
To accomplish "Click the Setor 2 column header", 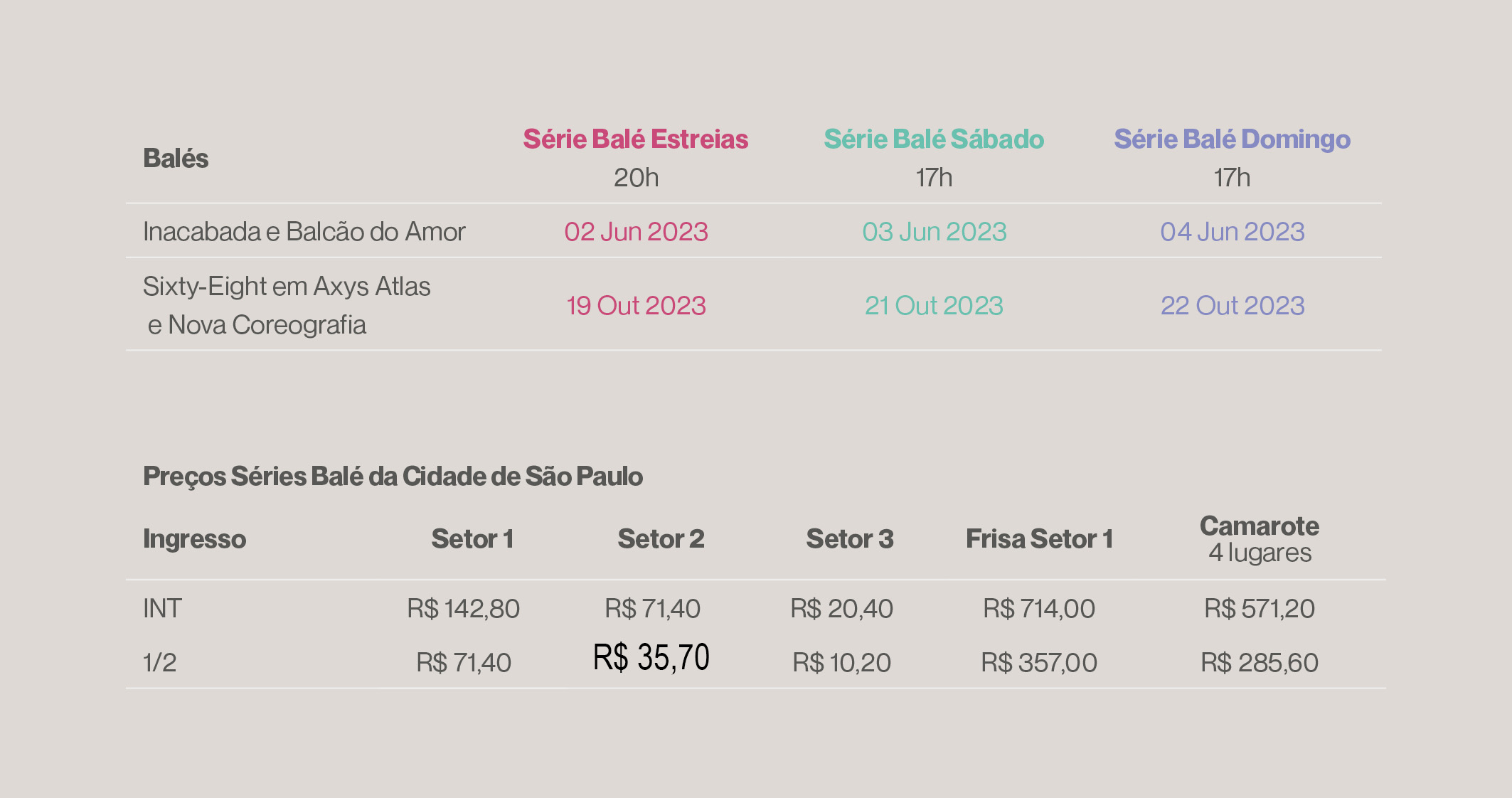I will 661,539.
